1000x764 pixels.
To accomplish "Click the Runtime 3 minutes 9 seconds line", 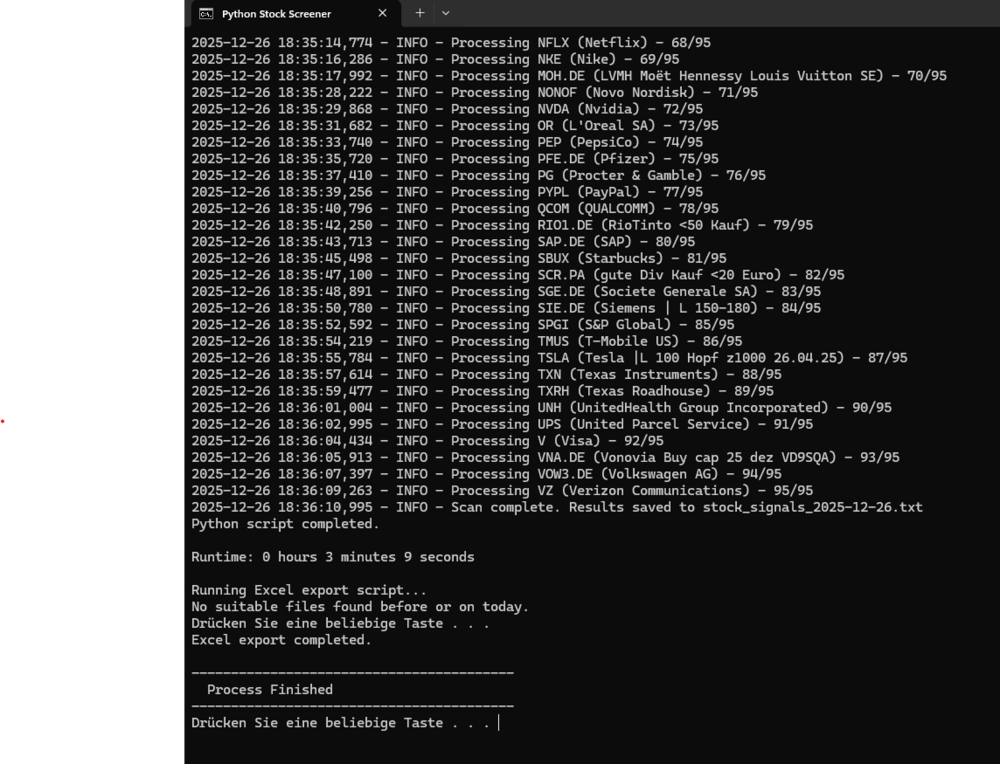I will [333, 557].
